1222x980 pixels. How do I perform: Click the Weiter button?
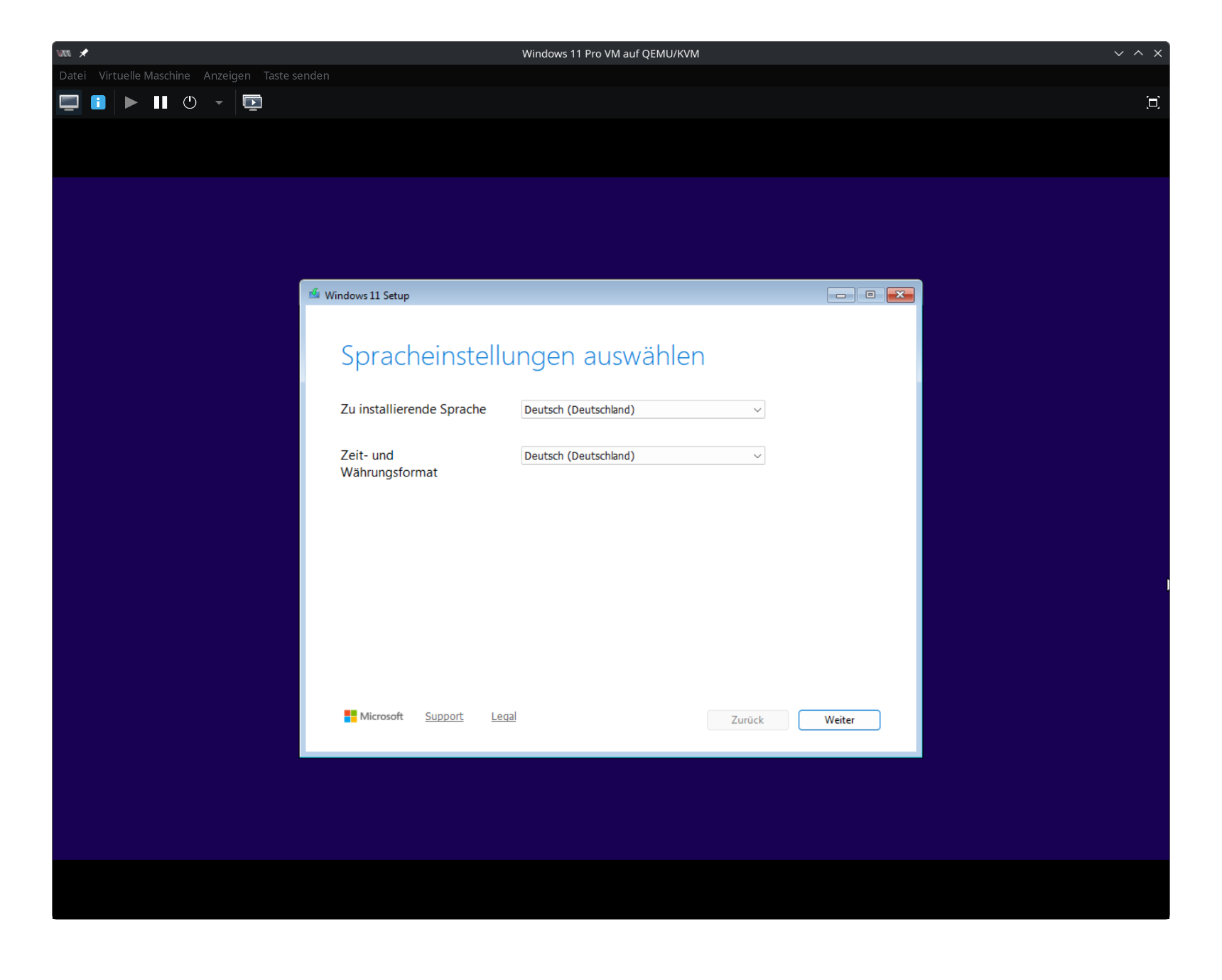[x=839, y=720]
